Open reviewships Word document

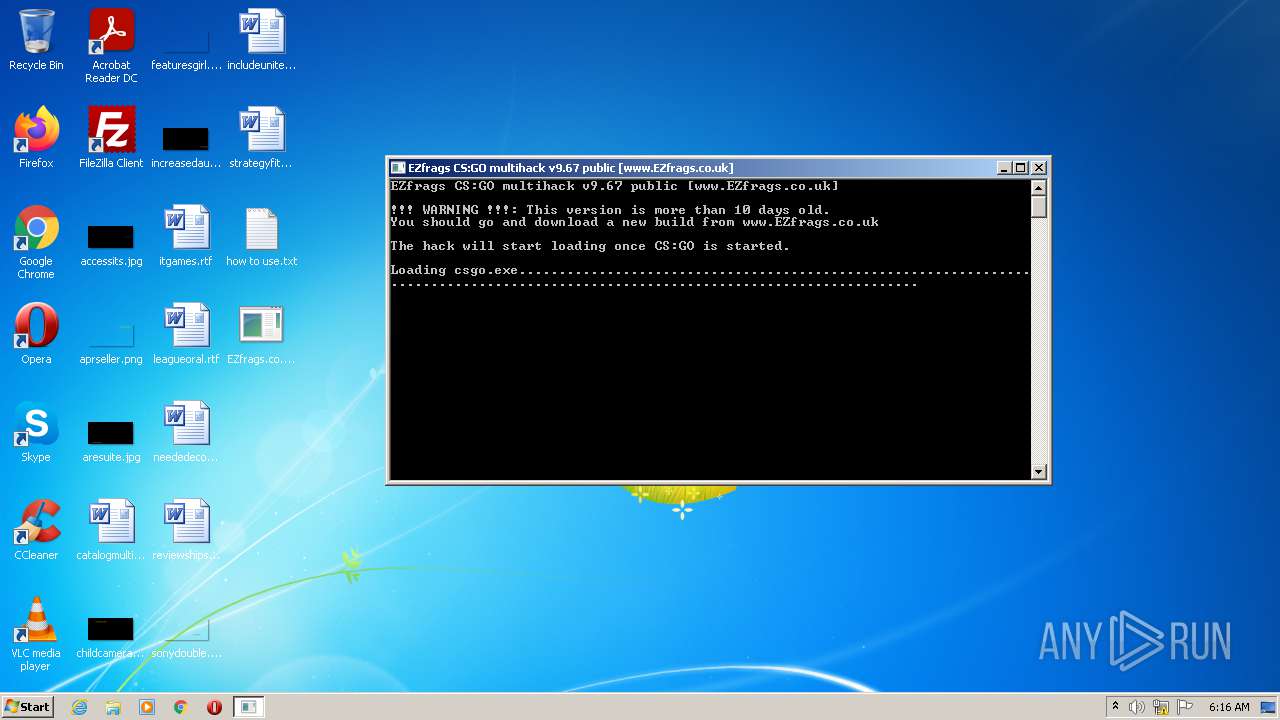186,530
